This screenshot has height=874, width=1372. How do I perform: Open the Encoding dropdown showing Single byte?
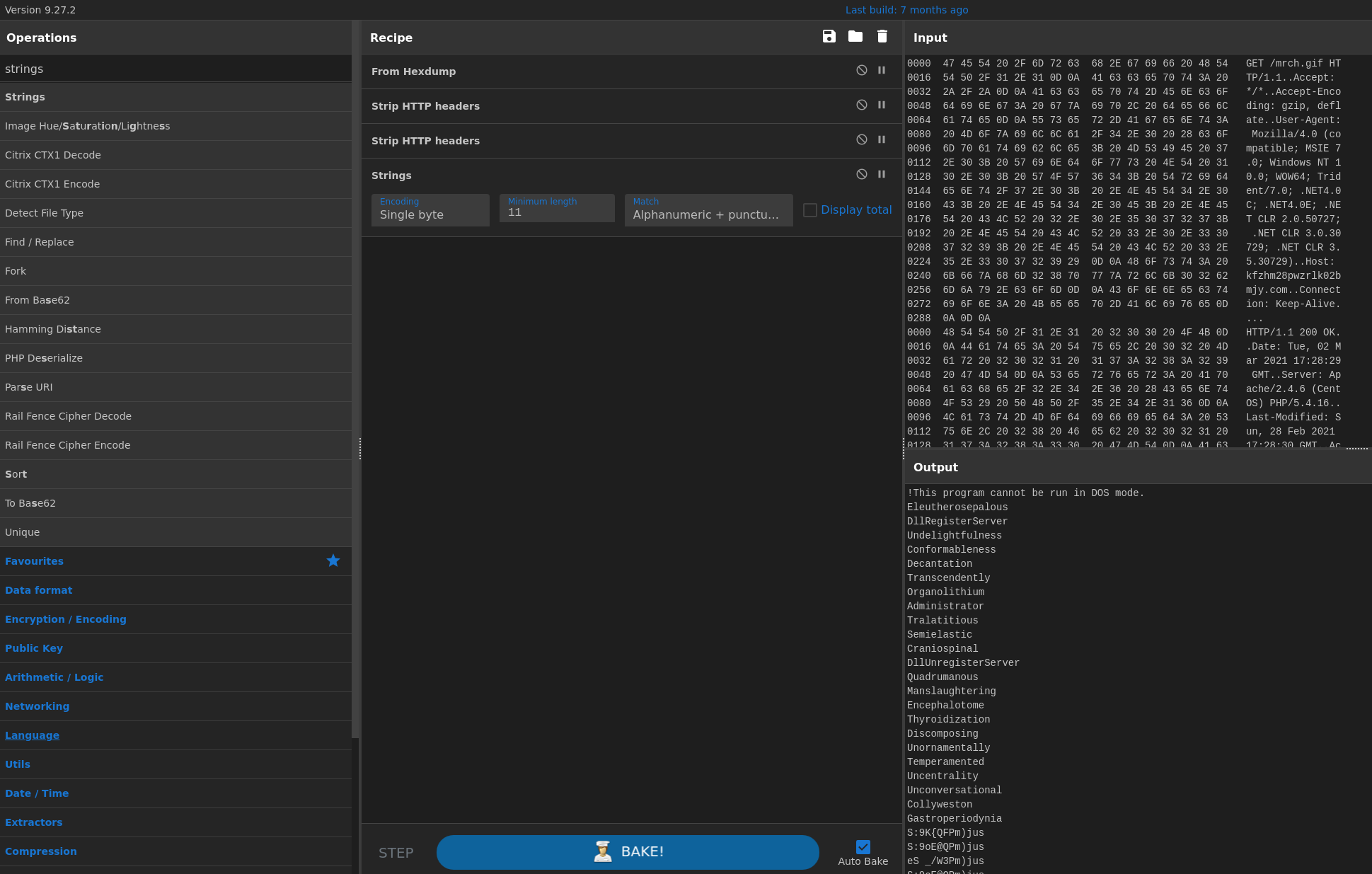430,210
